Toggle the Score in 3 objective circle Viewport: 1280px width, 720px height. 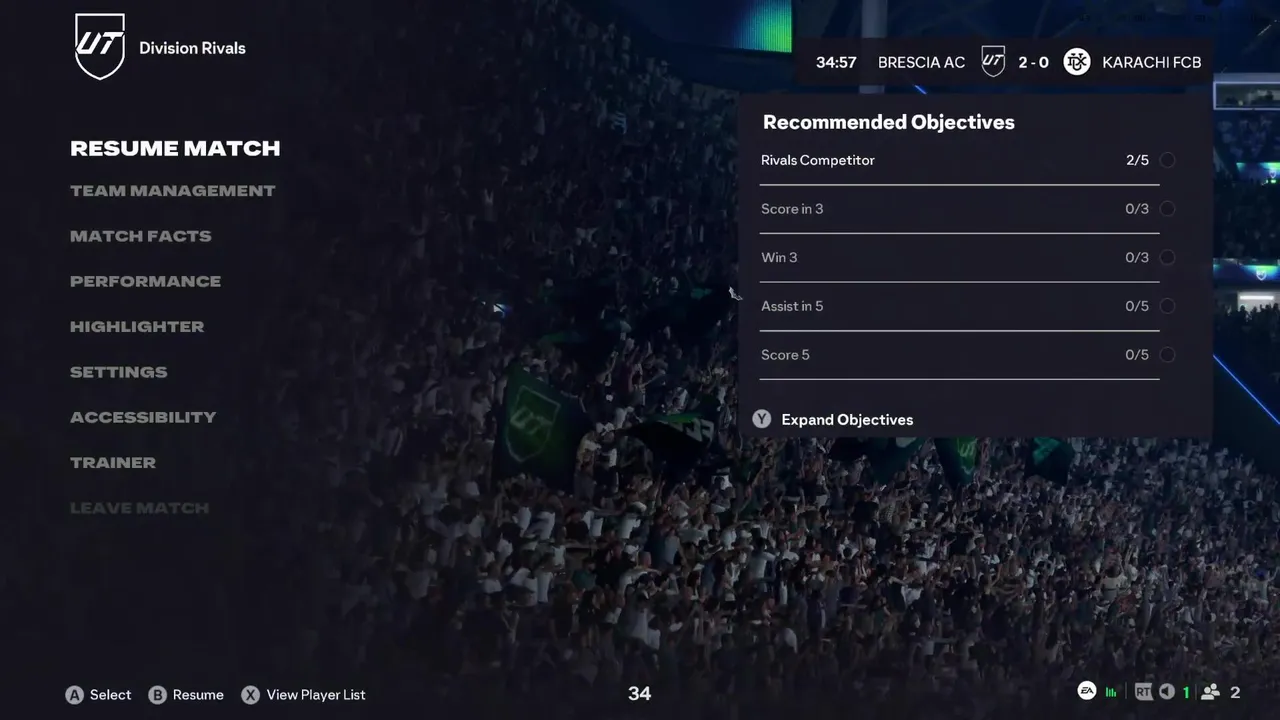(x=1167, y=209)
